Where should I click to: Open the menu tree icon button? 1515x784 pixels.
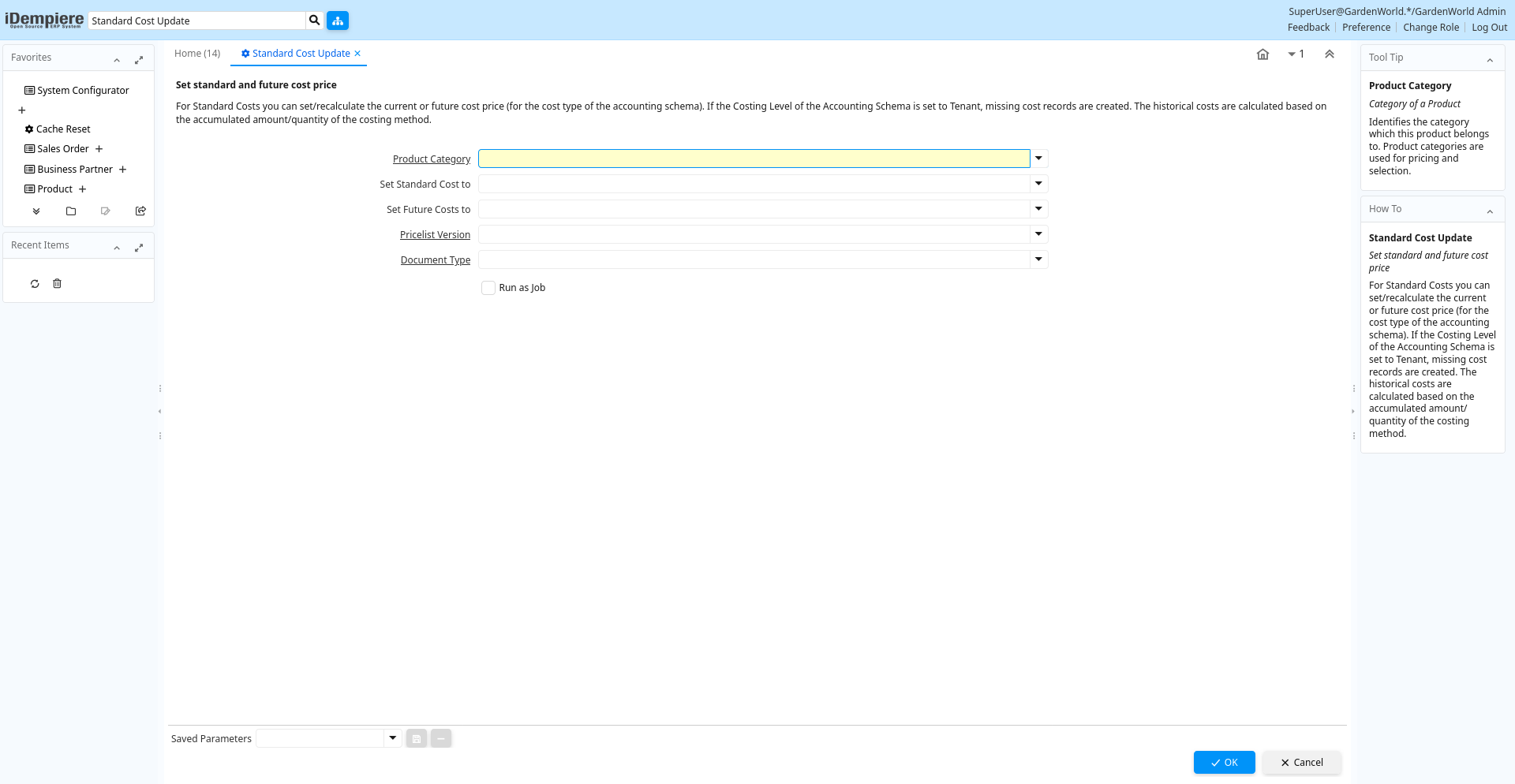[x=338, y=21]
